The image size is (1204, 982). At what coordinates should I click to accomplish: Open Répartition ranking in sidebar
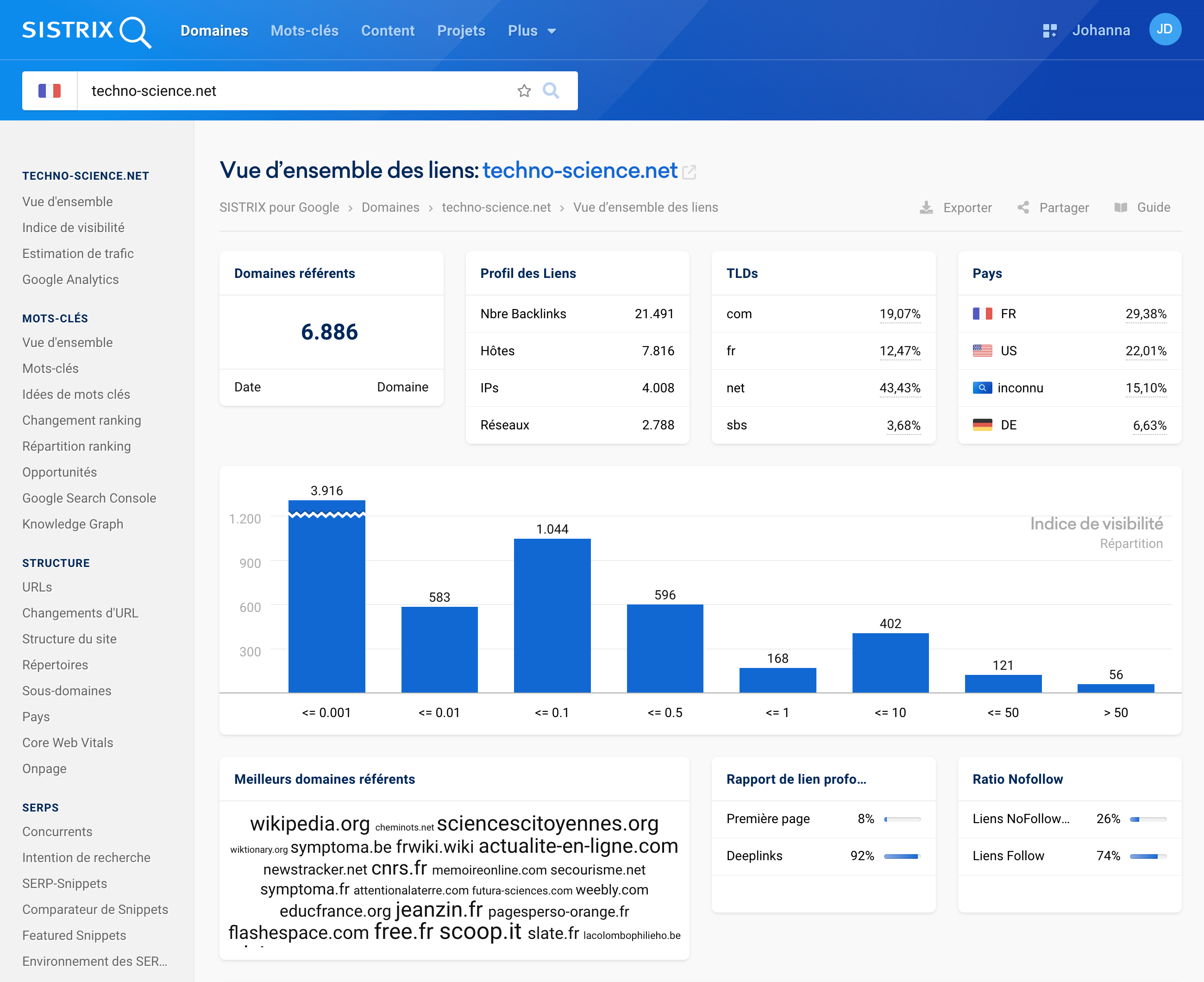click(76, 447)
